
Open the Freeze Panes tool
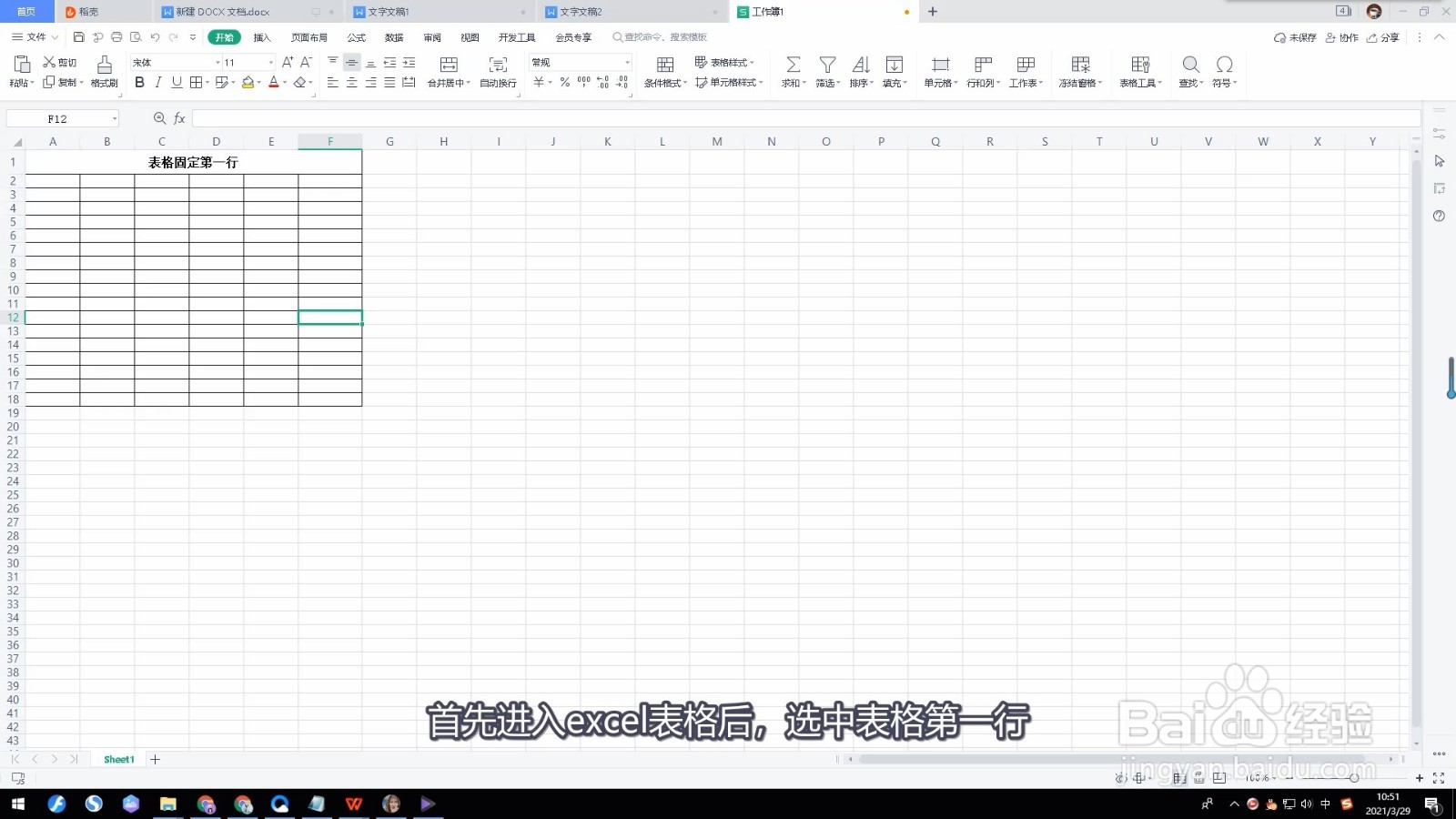(x=1079, y=71)
